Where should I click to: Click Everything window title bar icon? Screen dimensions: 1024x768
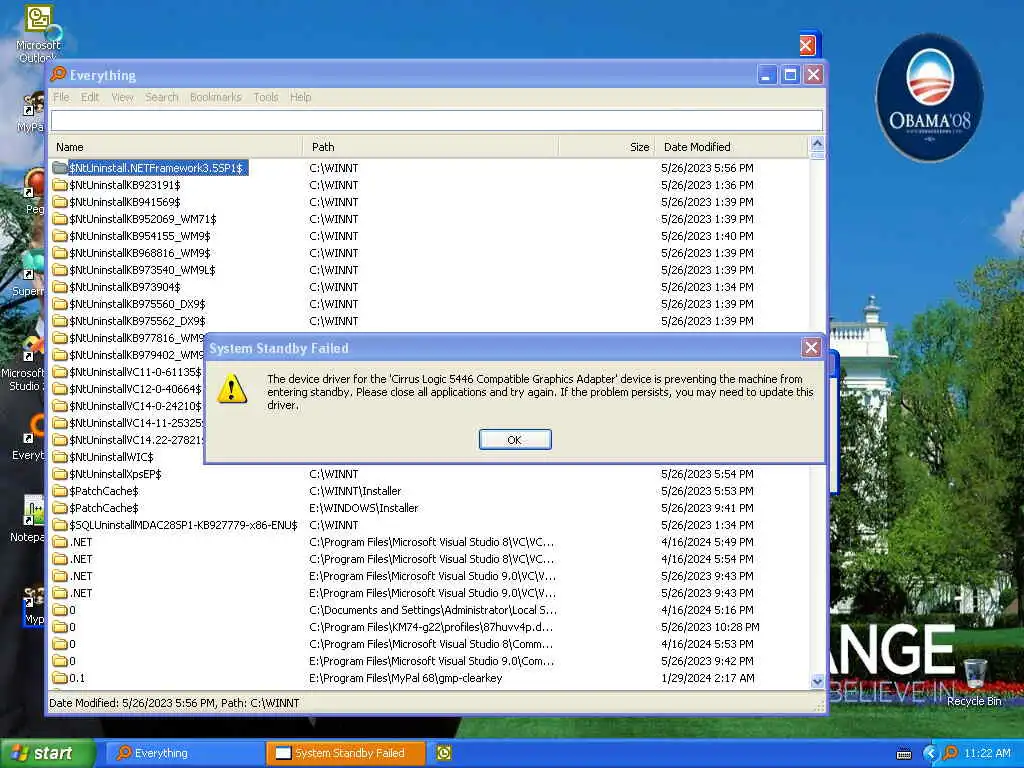tap(59, 74)
